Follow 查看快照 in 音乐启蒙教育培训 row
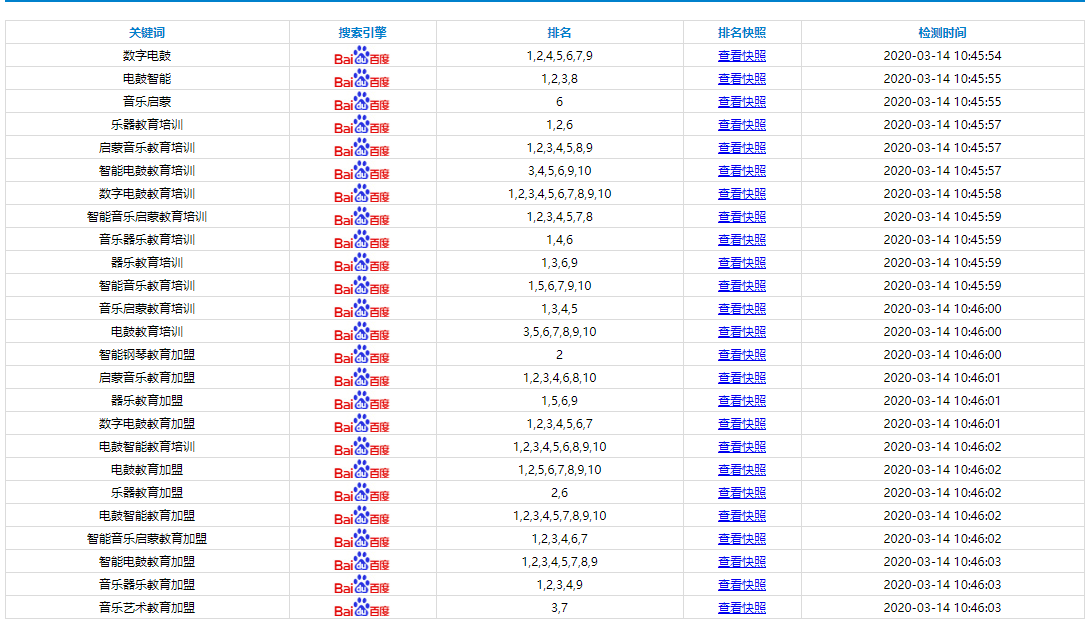The width and height of the screenshot is (1091, 619). point(742,308)
